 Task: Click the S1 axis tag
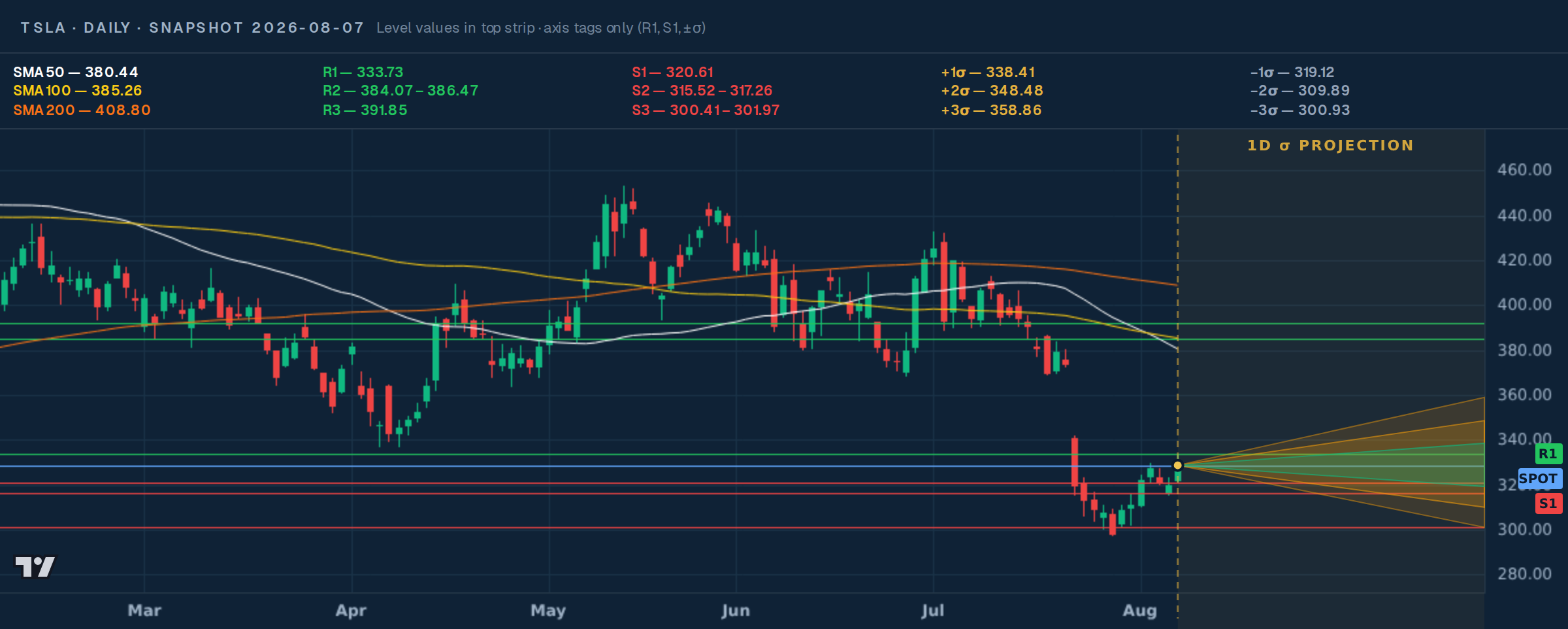1548,503
